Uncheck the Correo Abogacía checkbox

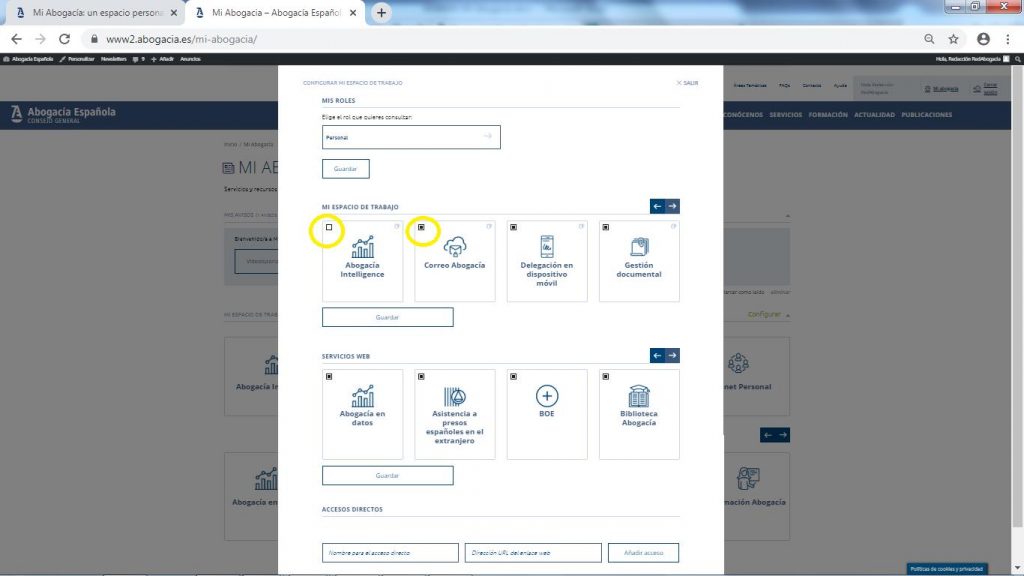pyautogui.click(x=421, y=227)
